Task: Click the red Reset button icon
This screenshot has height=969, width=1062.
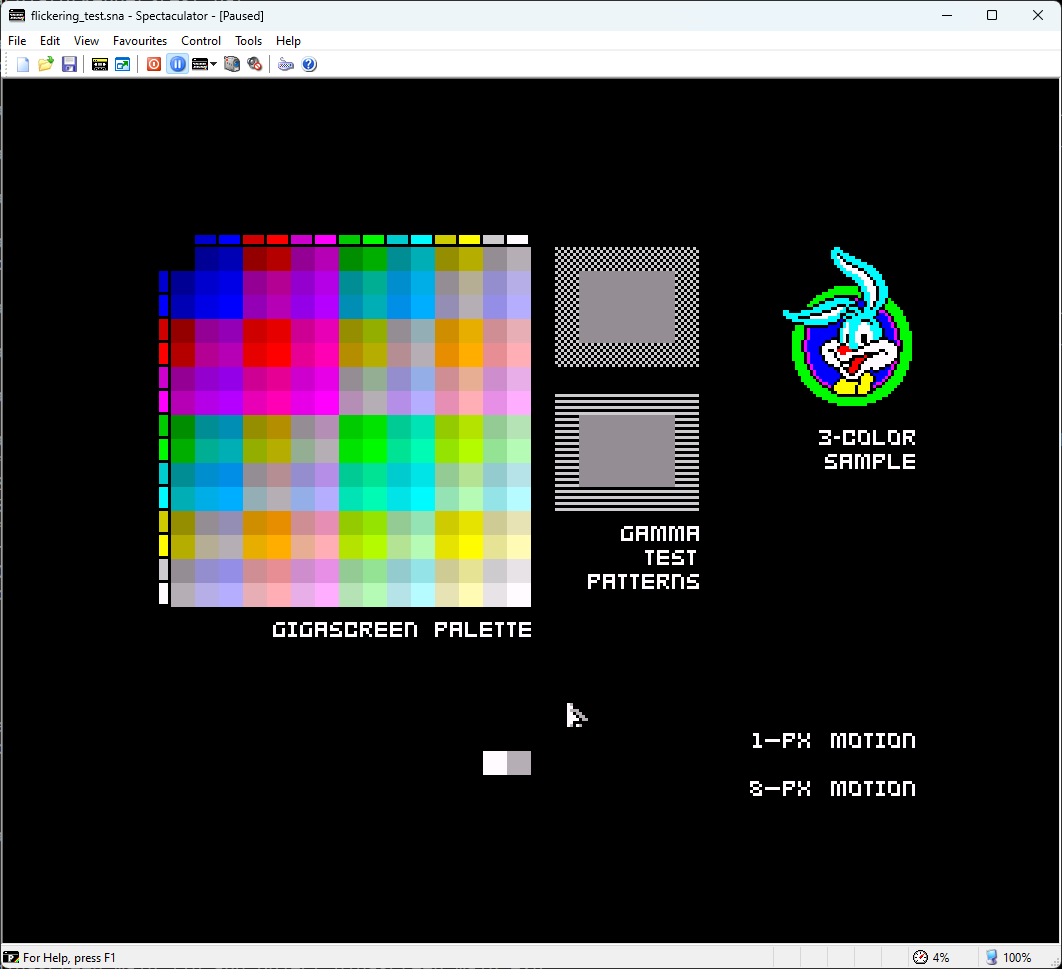Action: 154,64
